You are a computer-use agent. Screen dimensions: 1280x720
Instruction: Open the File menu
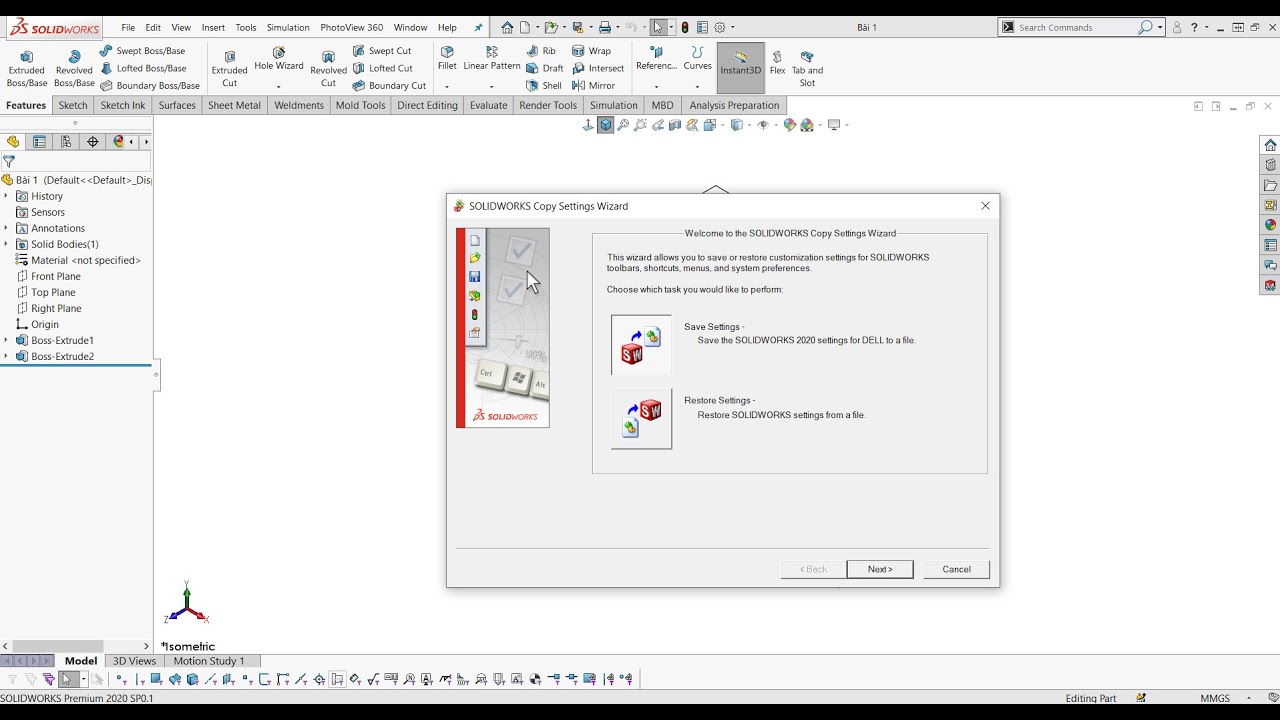[x=128, y=27]
